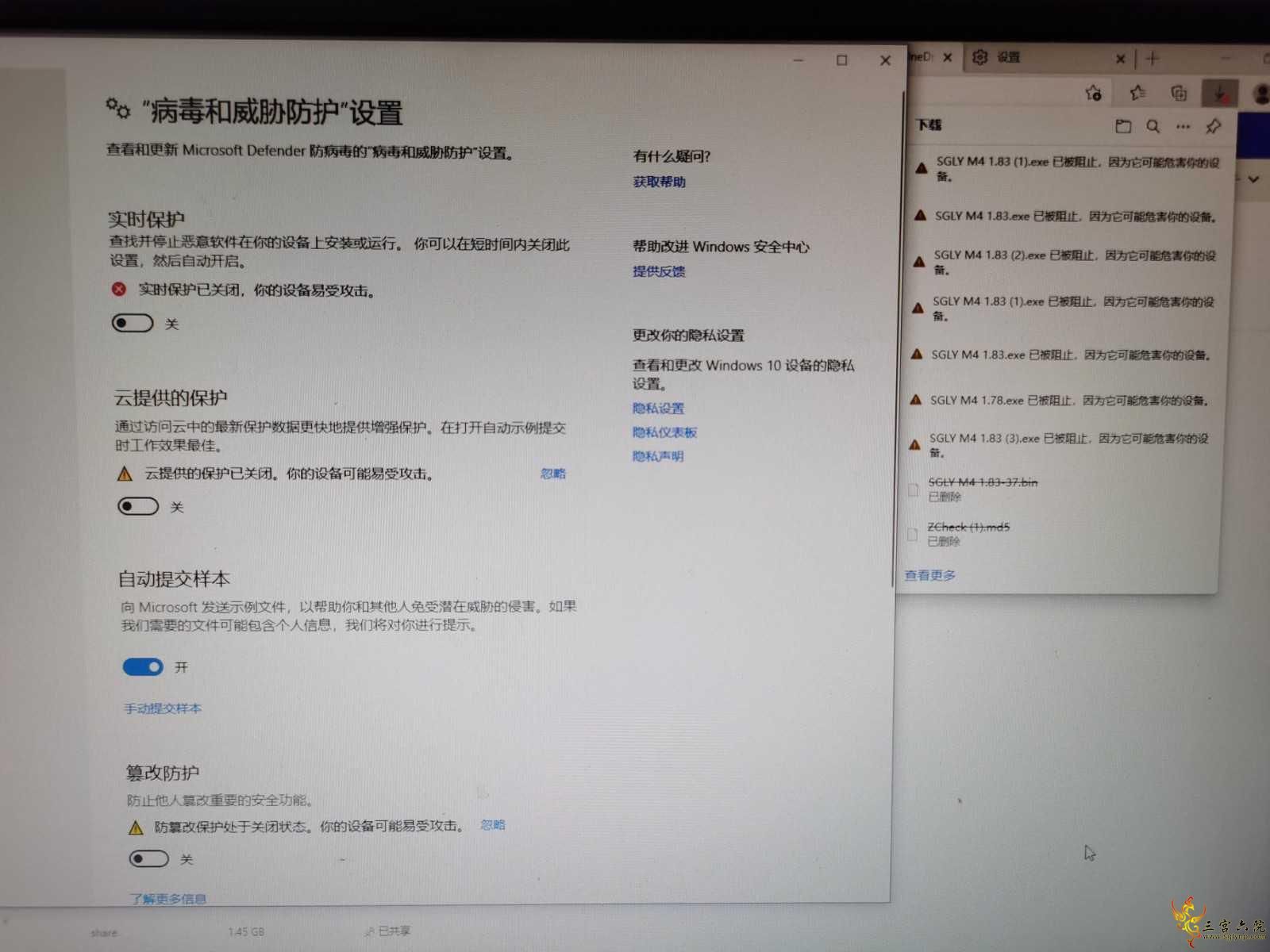Click the gears icon beside the page title

118,108
